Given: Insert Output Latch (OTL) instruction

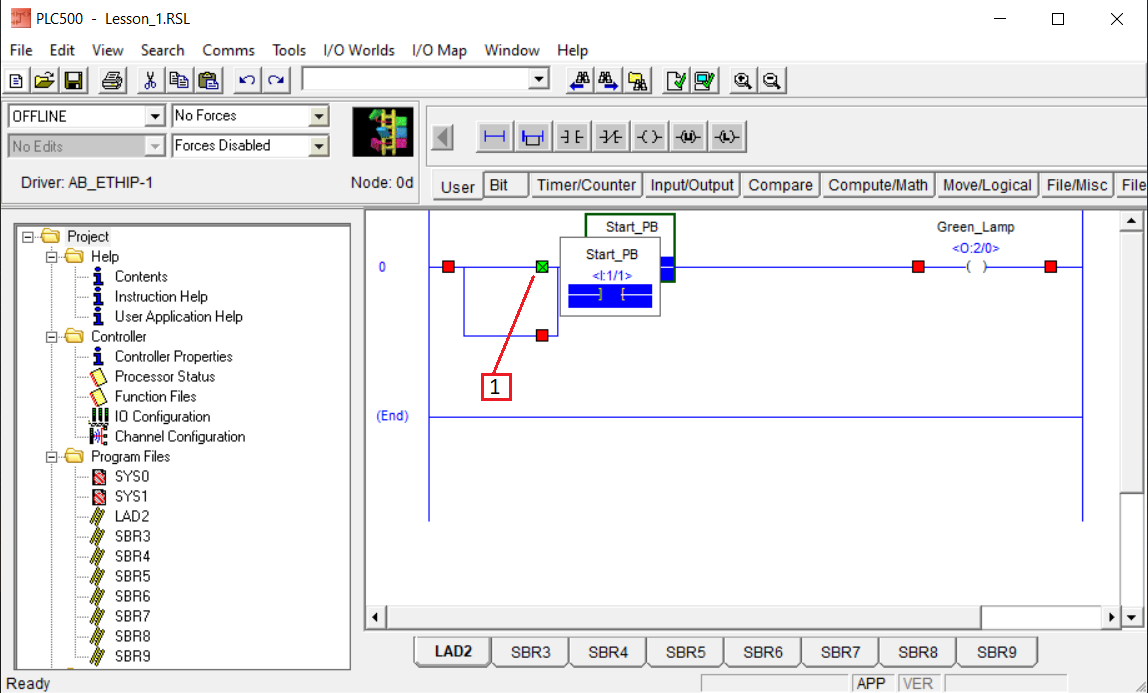Looking at the screenshot, I should click(x=726, y=137).
